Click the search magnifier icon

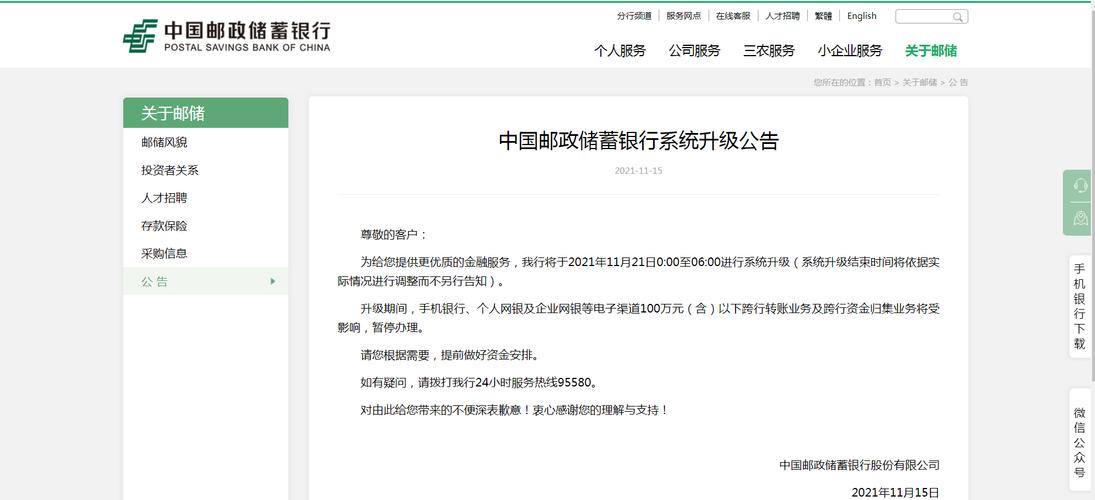[957, 17]
